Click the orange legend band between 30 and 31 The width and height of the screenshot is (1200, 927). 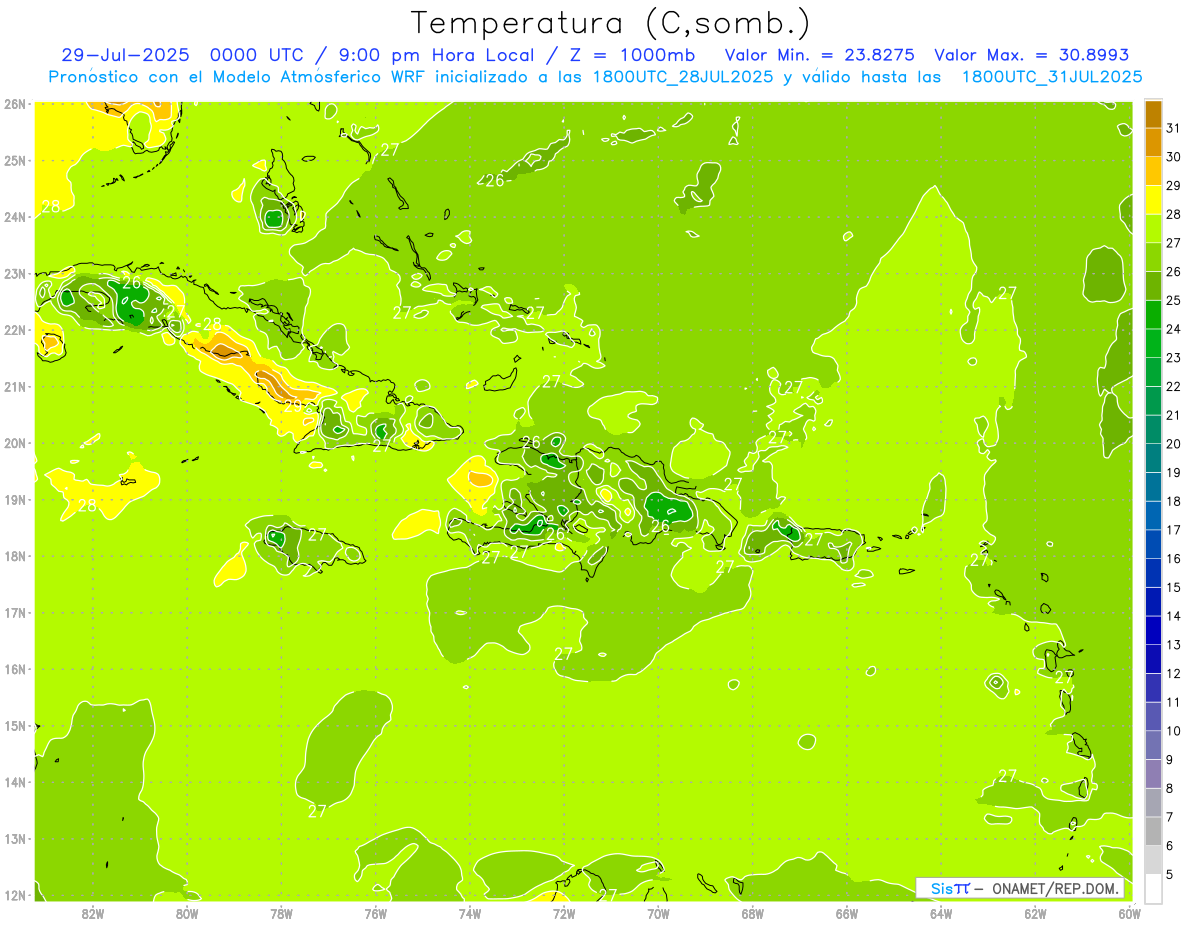tap(1153, 142)
